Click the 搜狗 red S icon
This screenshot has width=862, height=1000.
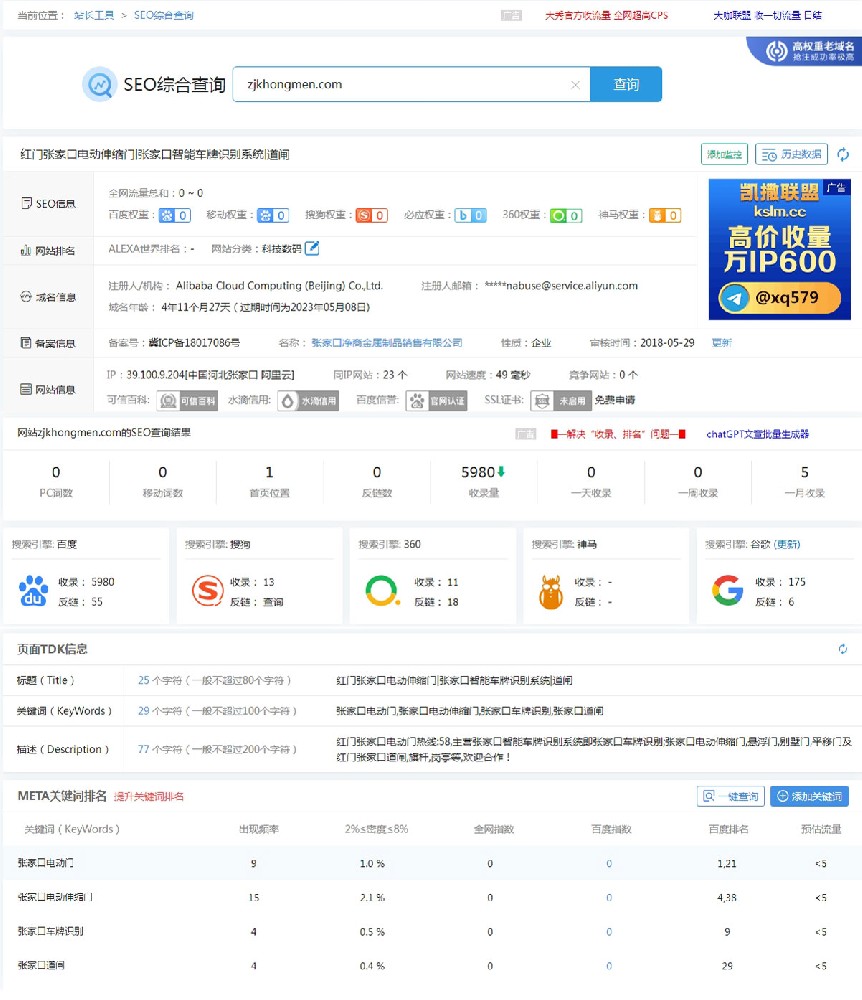click(x=207, y=588)
